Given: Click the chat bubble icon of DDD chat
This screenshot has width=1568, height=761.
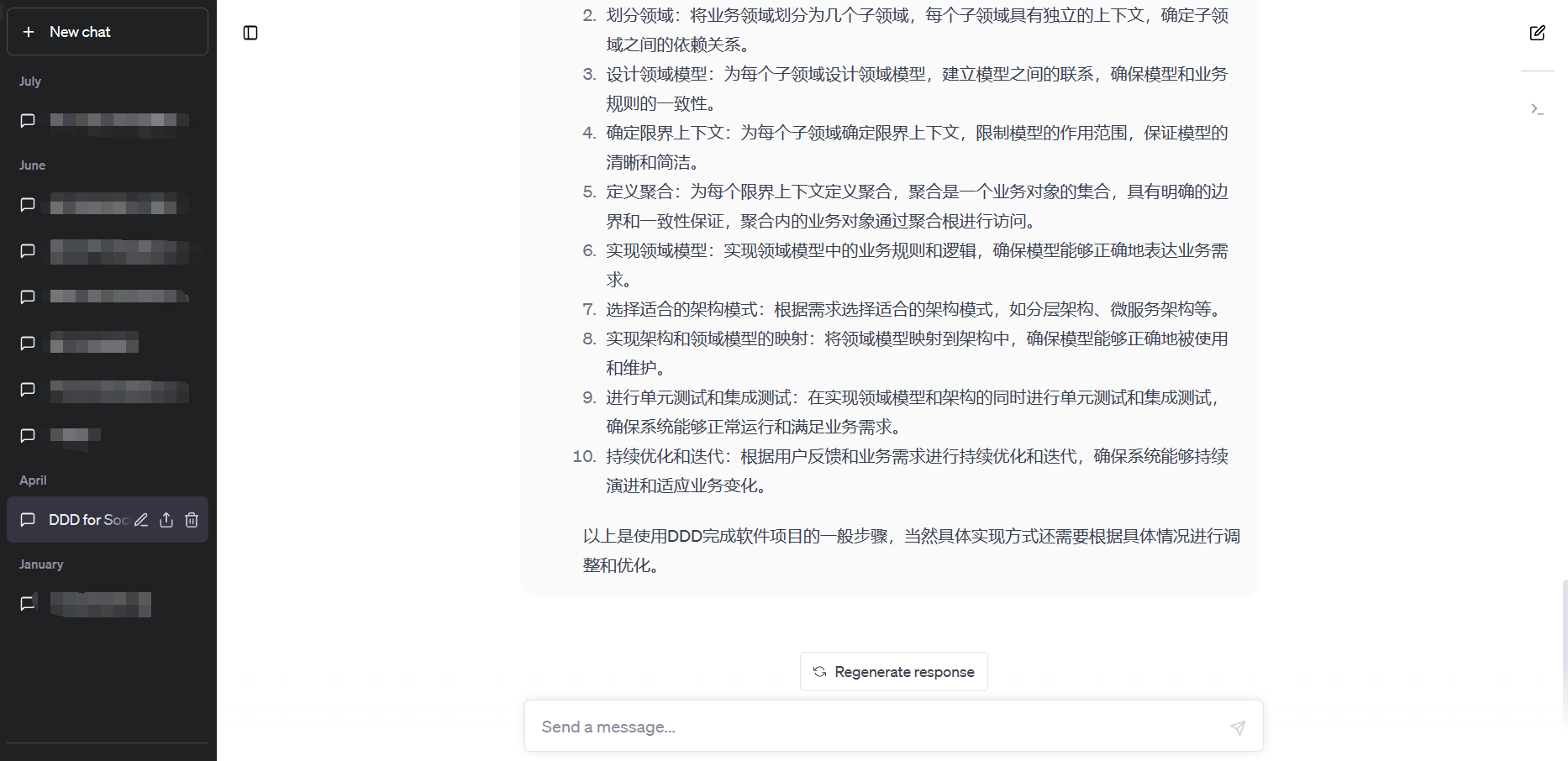Looking at the screenshot, I should point(28,520).
